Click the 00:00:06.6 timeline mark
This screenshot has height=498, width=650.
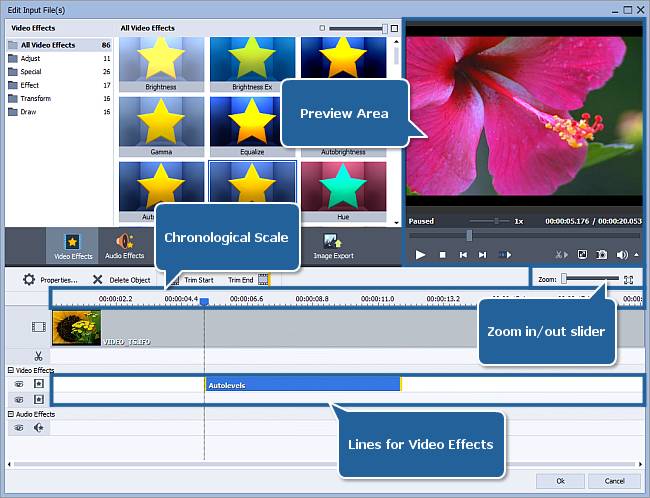[x=246, y=299]
